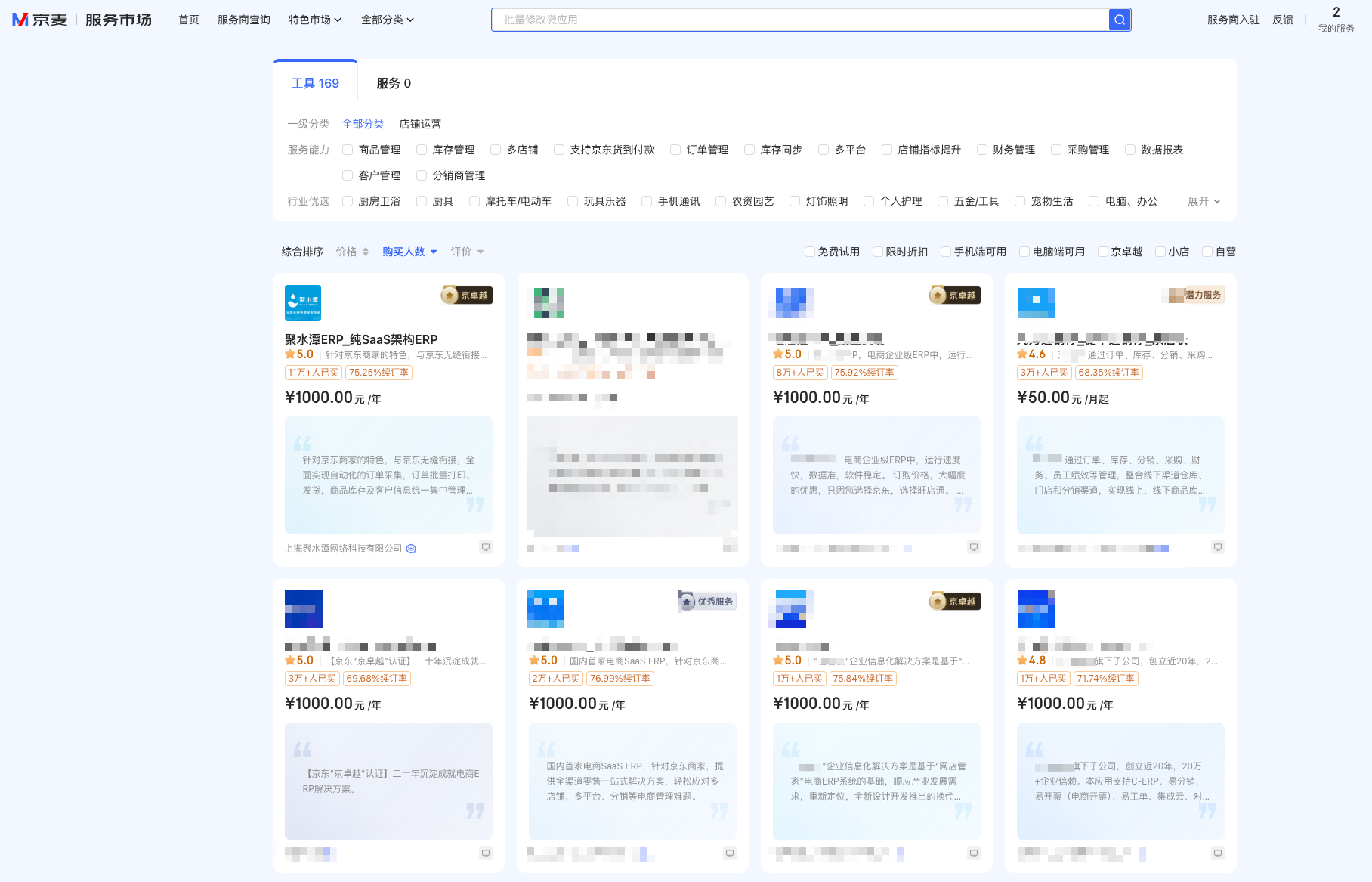Image resolution: width=1372 pixels, height=882 pixels.
Task: Click the 聚水潭 ERP product logo
Action: pyautogui.click(x=303, y=303)
